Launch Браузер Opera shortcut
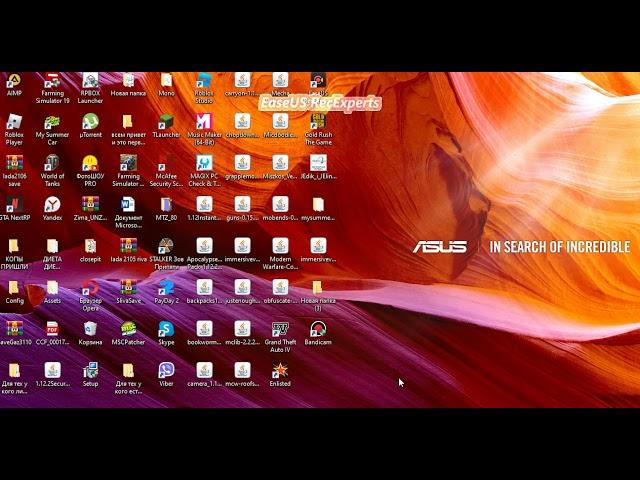The width and height of the screenshot is (640, 480). [90, 296]
